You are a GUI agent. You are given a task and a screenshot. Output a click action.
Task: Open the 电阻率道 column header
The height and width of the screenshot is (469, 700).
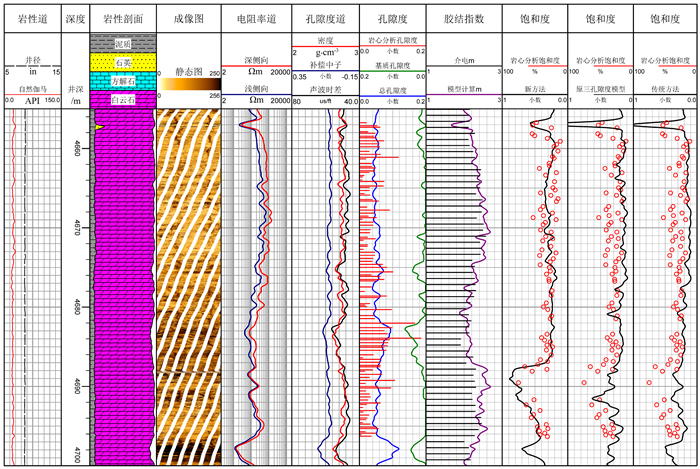tap(254, 19)
